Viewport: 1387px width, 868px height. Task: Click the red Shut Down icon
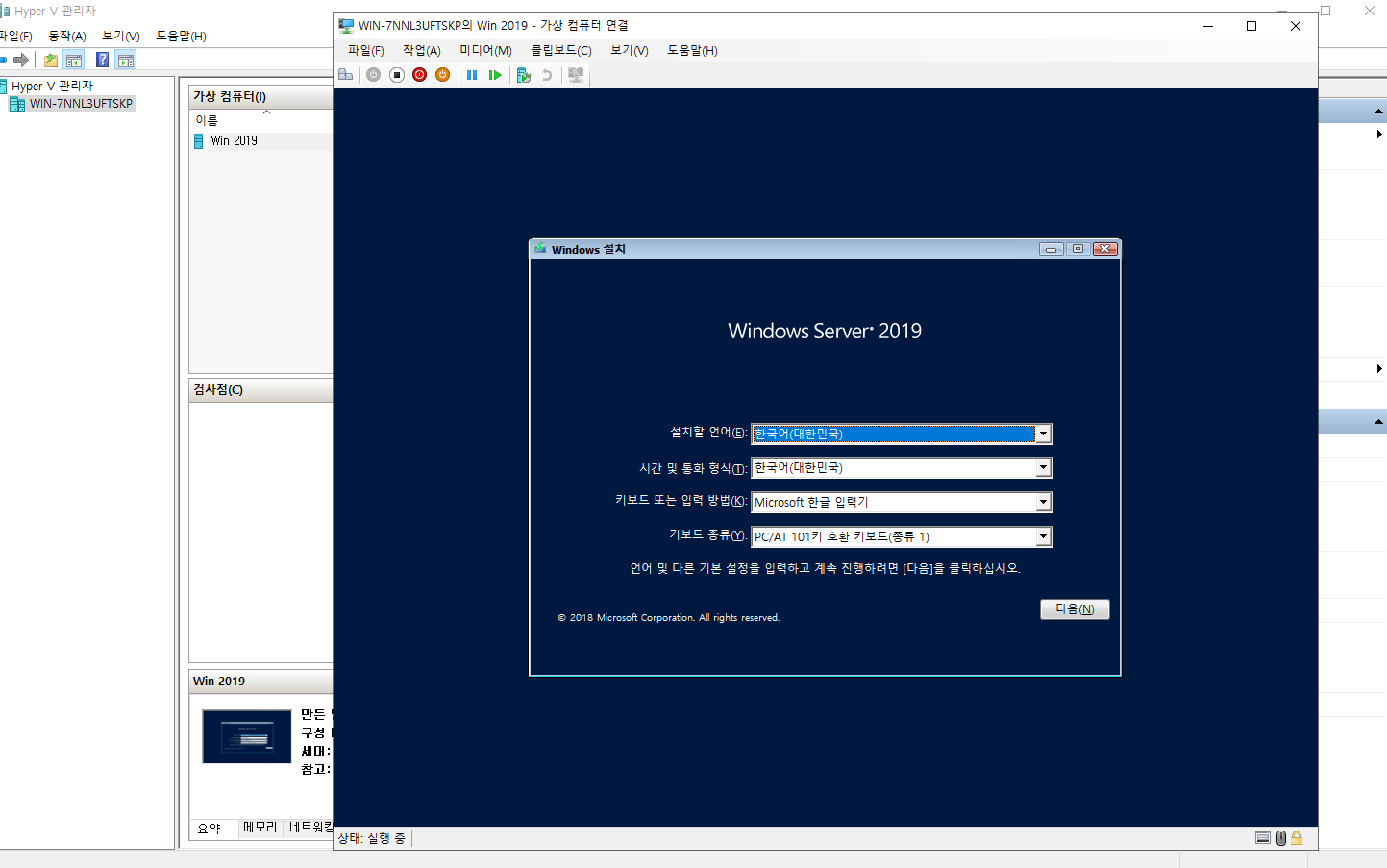[419, 75]
